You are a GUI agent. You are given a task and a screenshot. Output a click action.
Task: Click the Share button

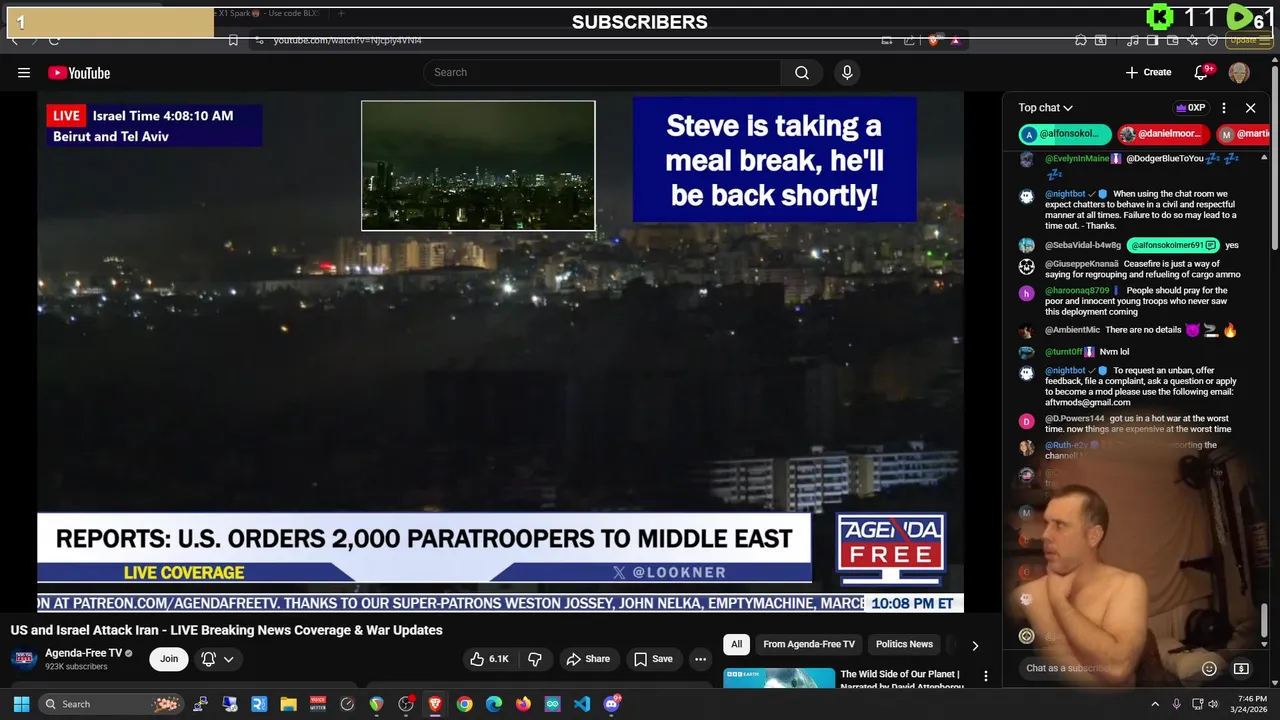[x=588, y=659]
